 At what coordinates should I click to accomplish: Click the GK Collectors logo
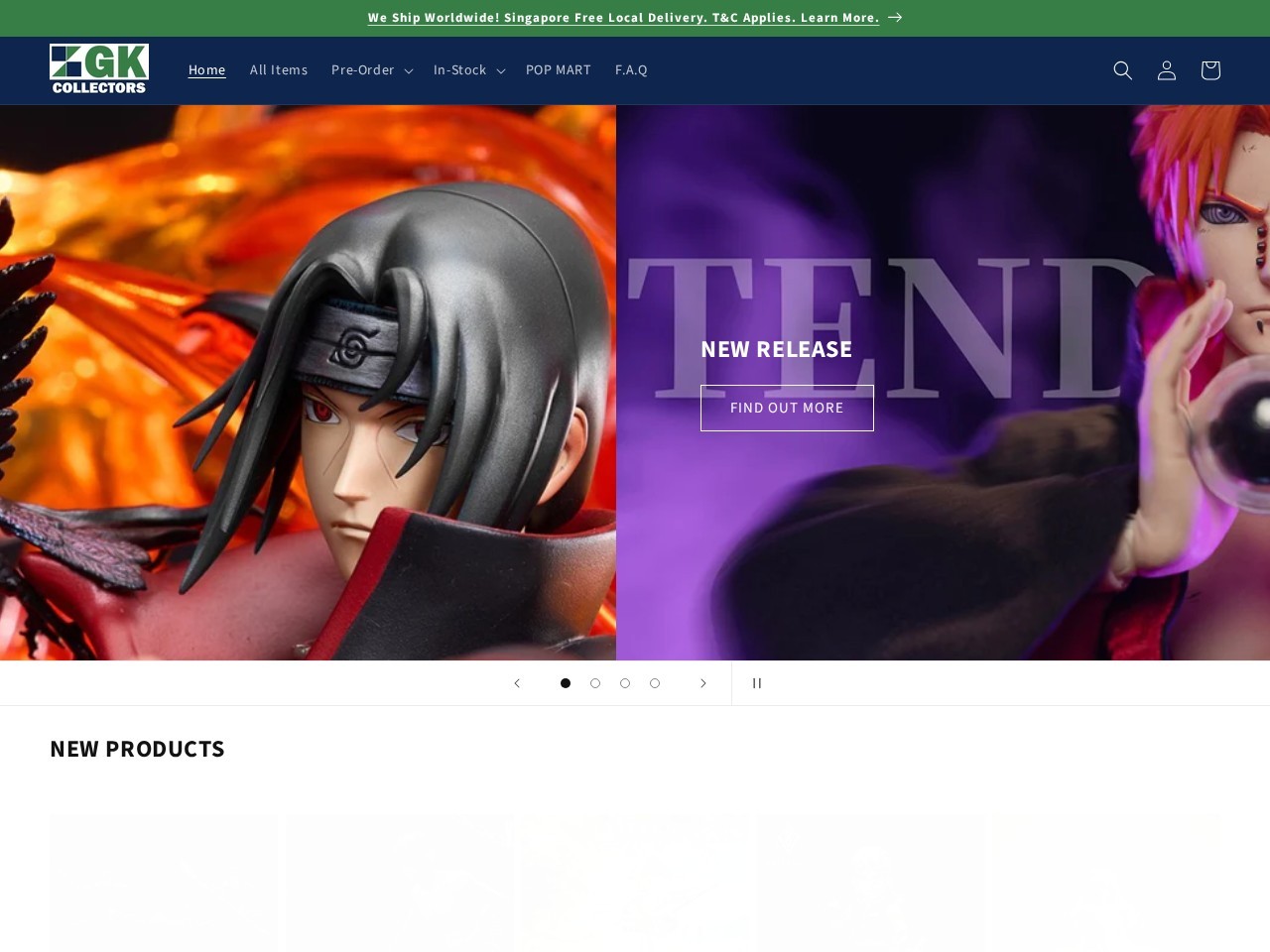[x=99, y=69]
